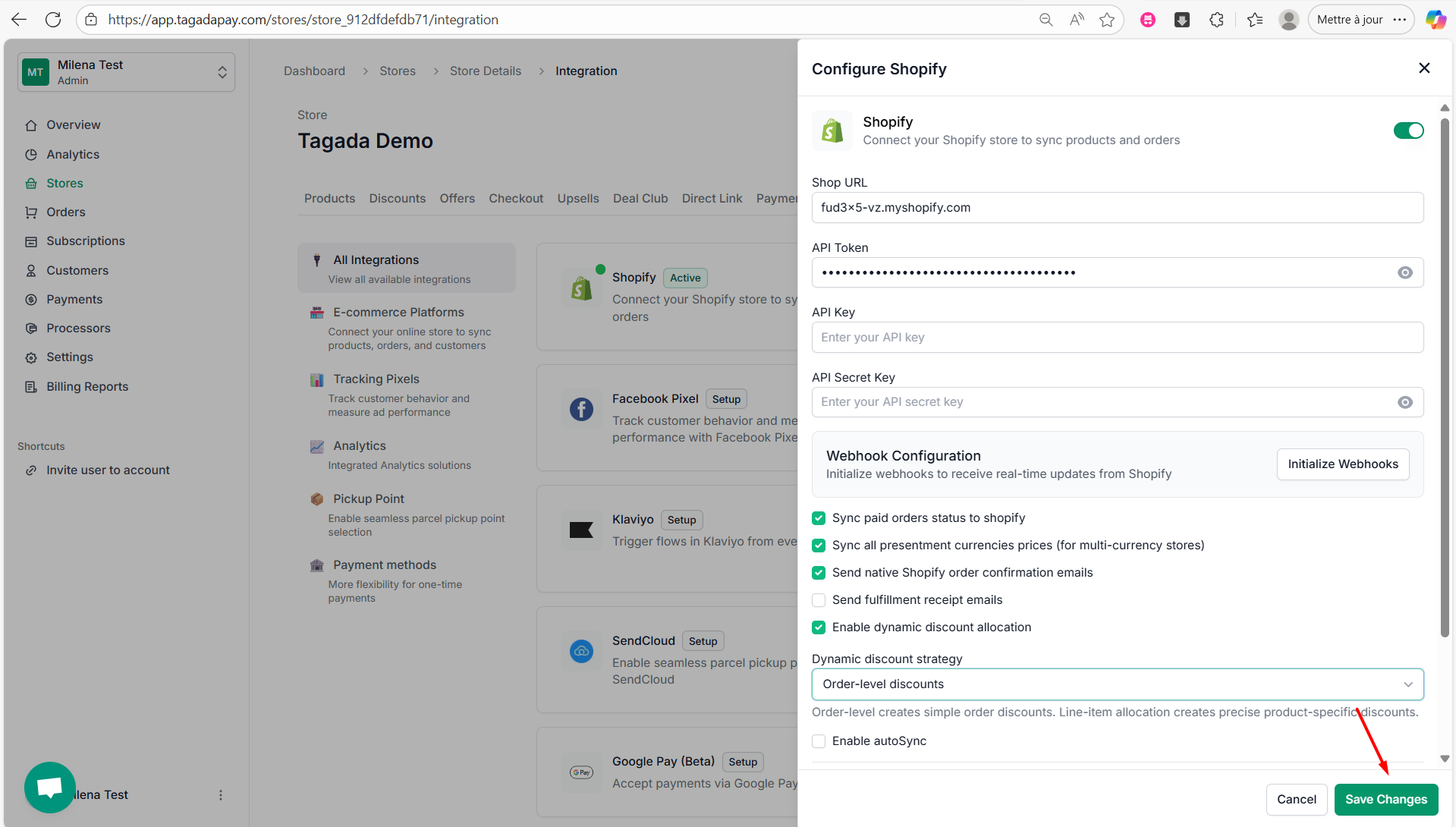
Task: Check Enable autoSync
Action: point(819,741)
